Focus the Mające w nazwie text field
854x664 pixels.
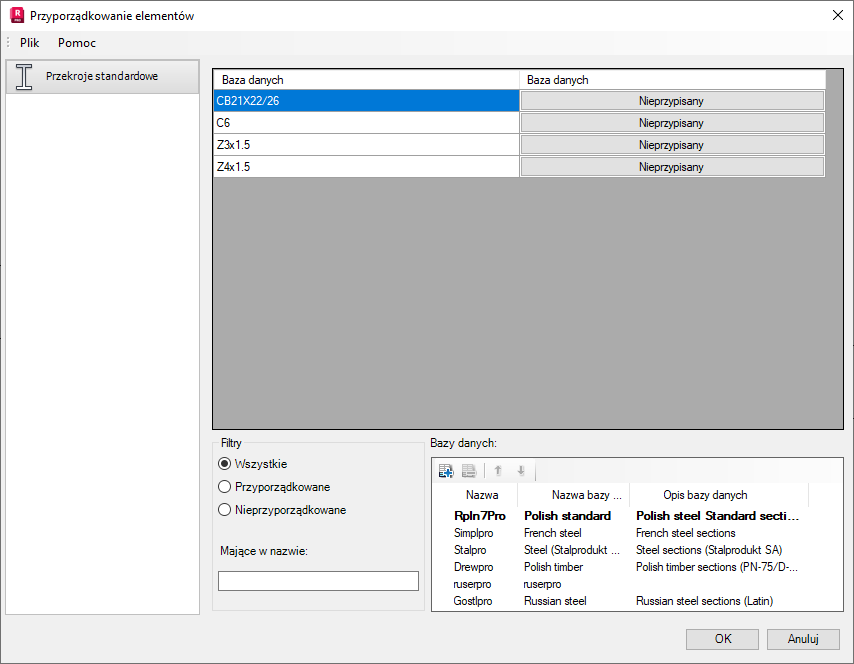click(318, 581)
